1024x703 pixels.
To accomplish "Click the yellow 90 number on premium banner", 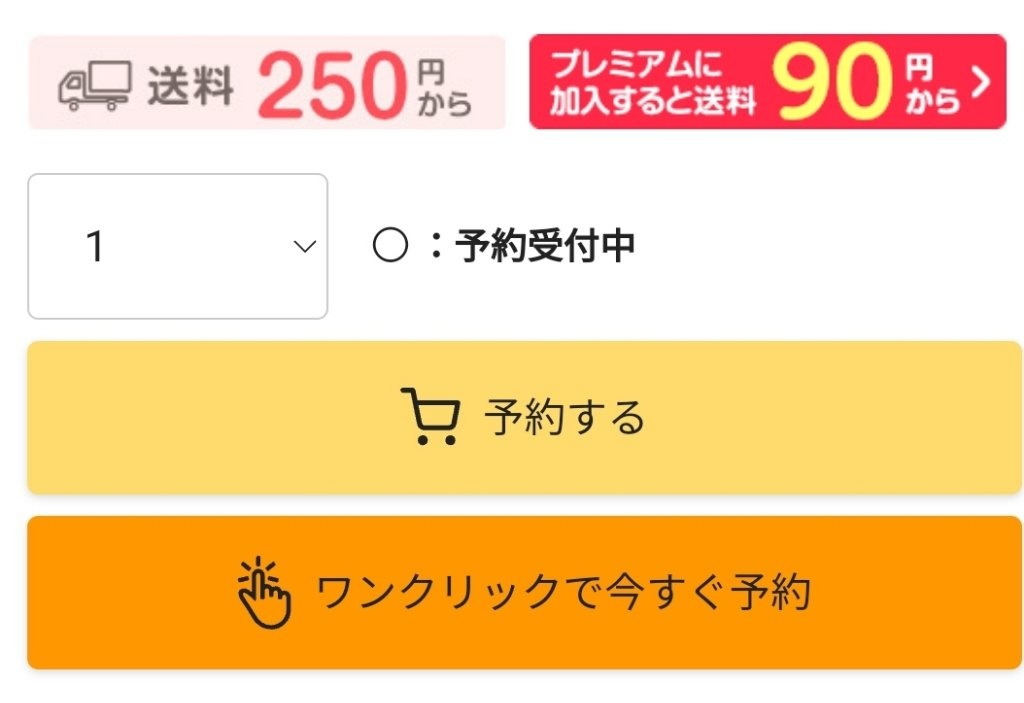I will click(x=831, y=82).
